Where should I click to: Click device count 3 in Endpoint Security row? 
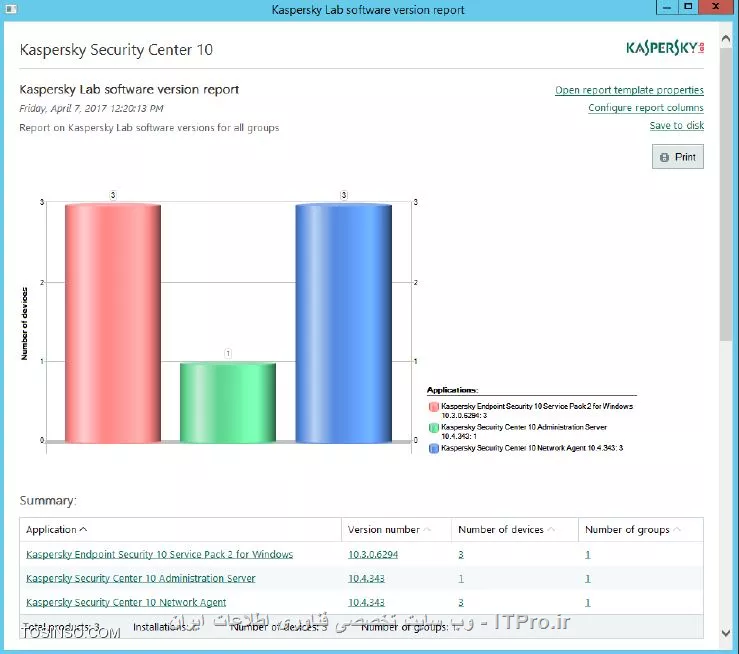[461, 555]
